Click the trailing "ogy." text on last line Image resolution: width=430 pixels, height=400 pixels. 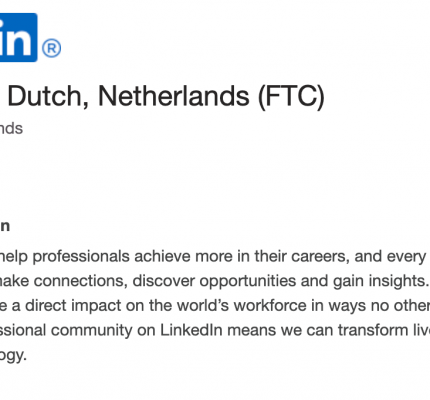coord(13,355)
